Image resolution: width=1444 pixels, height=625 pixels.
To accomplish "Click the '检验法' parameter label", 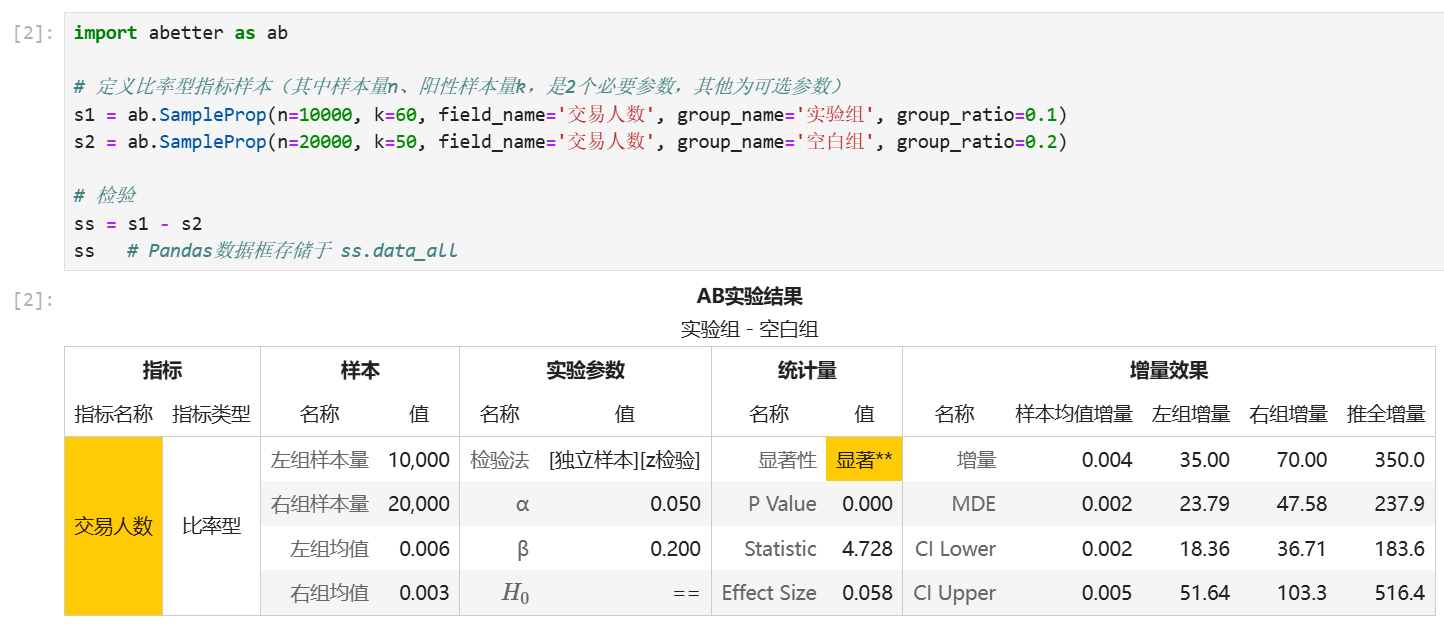I will point(499,460).
